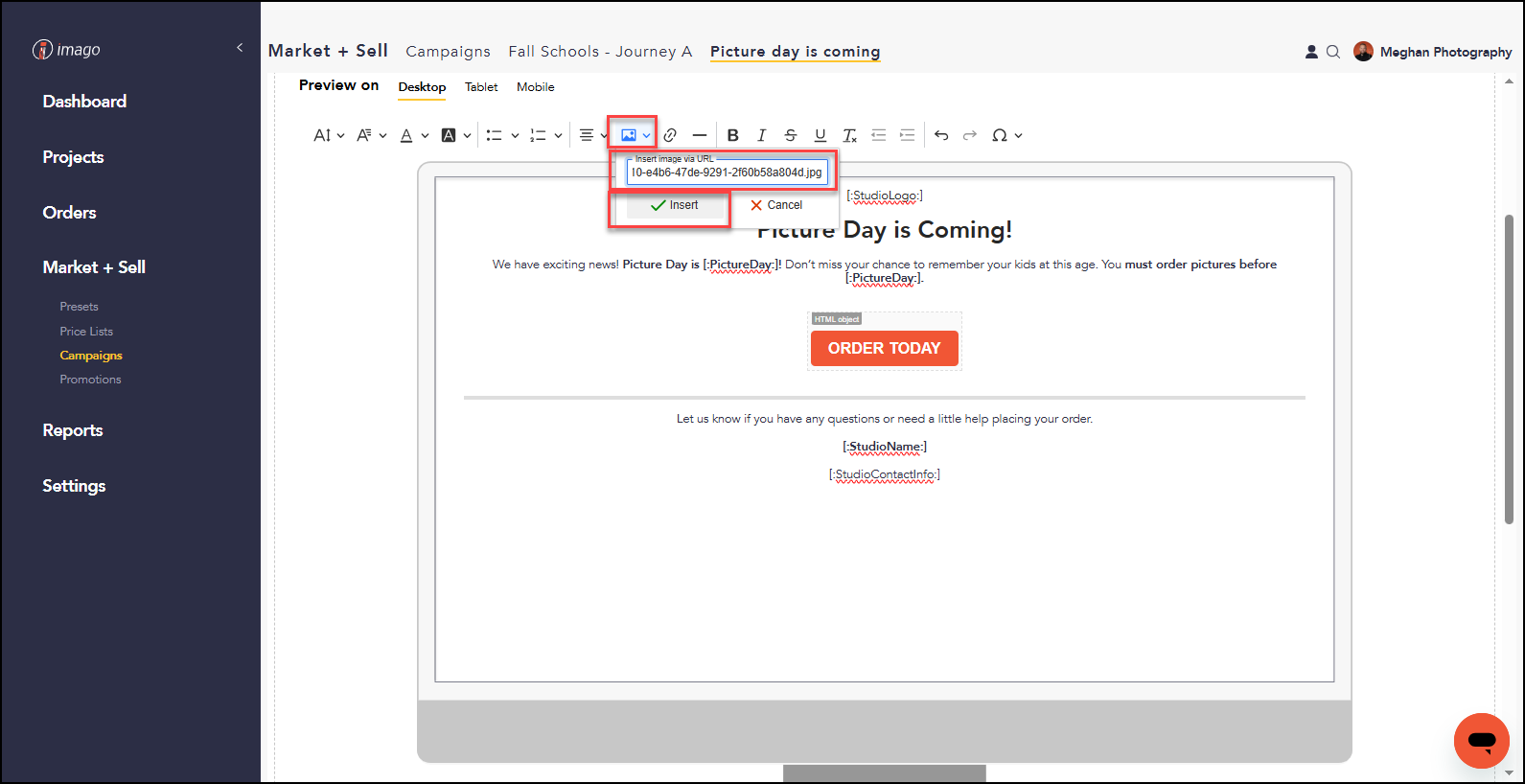1525x784 pixels.
Task: Open the font family tool
Action: [x=364, y=135]
